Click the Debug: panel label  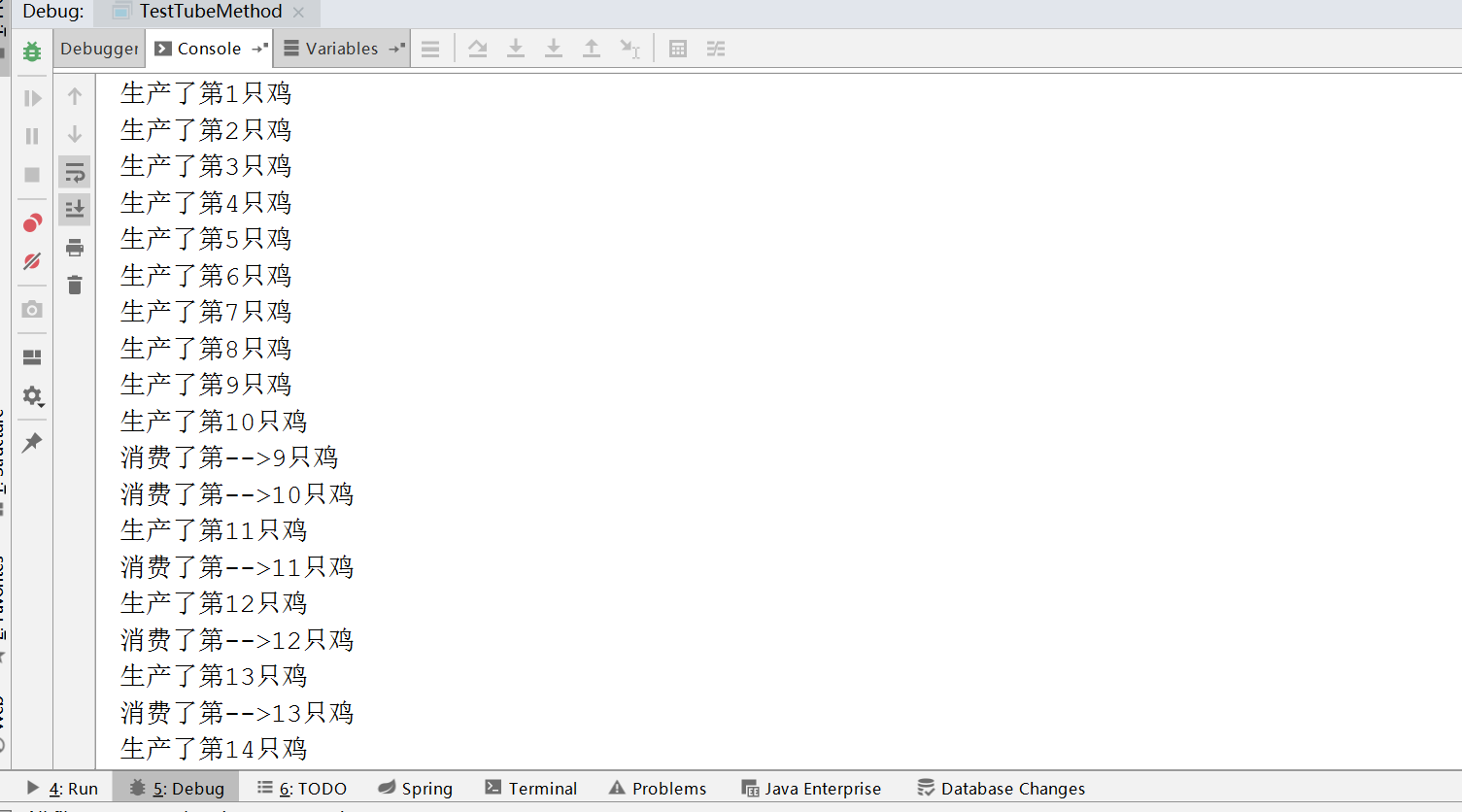tap(53, 12)
